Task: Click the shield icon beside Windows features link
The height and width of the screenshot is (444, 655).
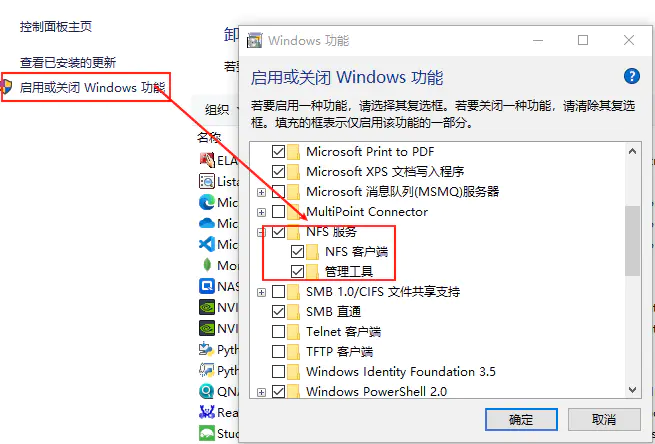Action: point(6,87)
